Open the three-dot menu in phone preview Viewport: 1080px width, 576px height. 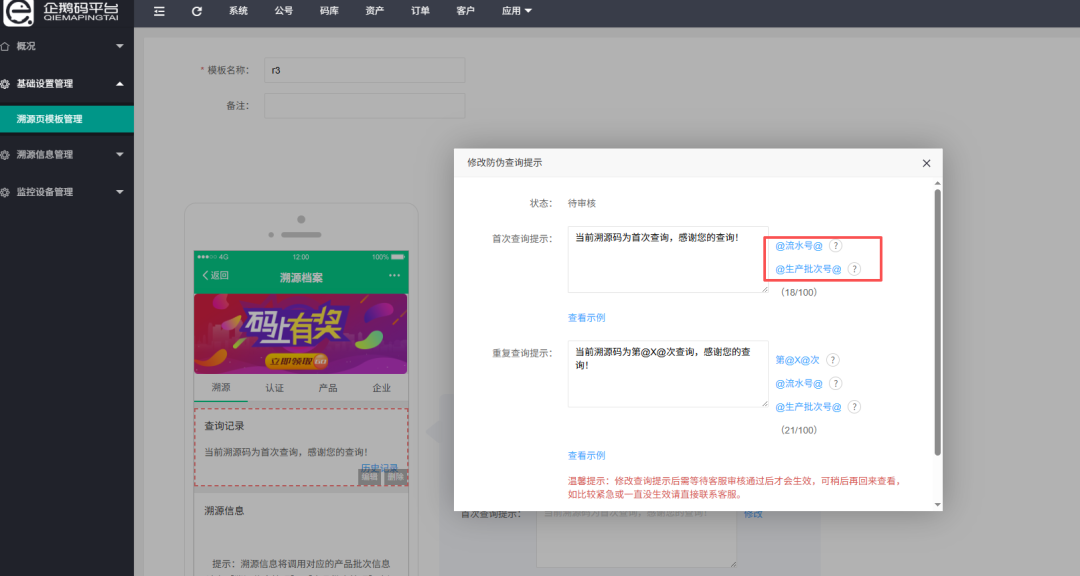point(394,276)
